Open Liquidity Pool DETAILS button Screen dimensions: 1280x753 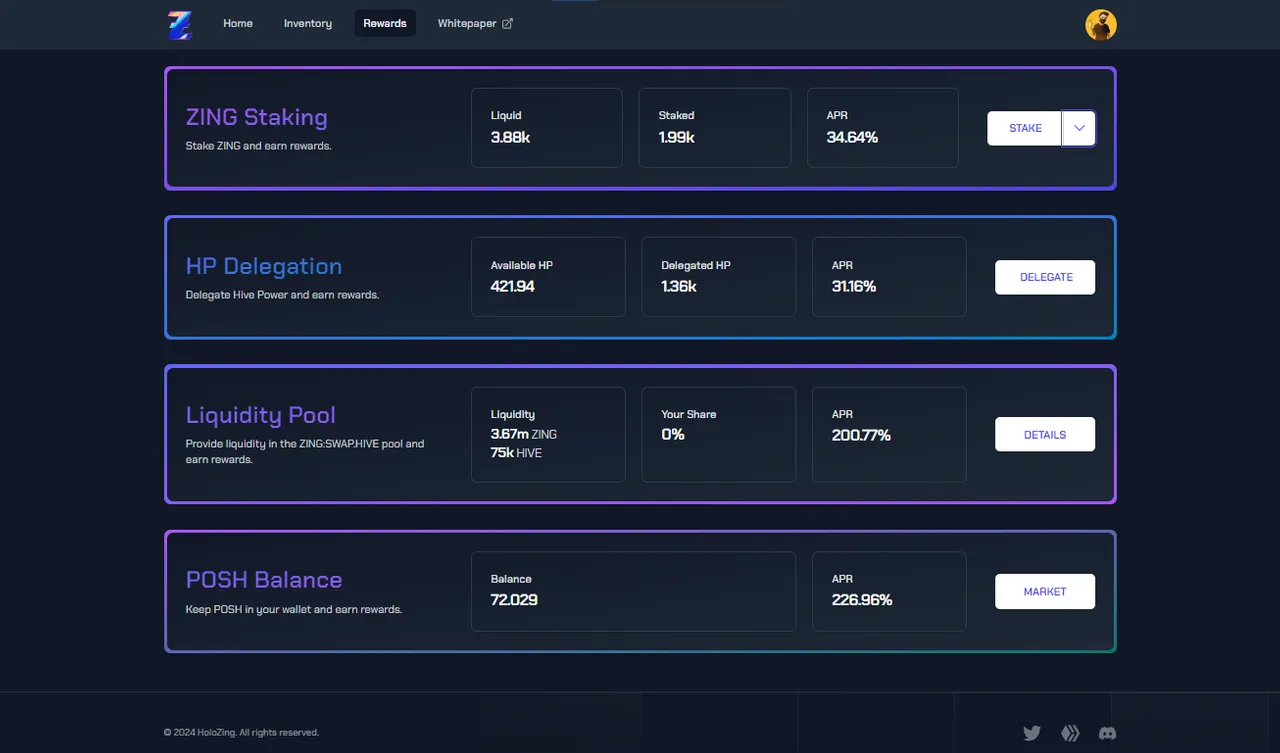point(1045,435)
